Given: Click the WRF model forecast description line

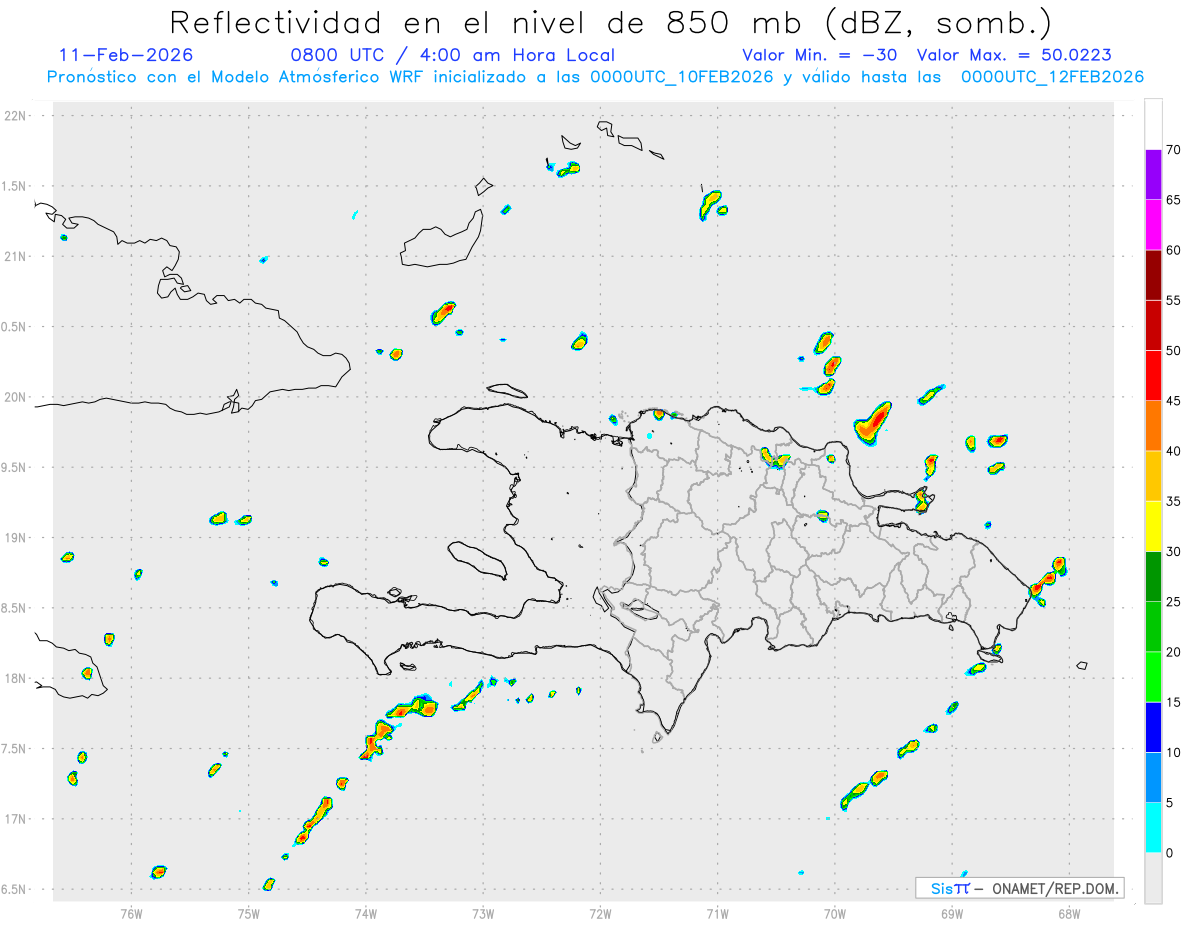Looking at the screenshot, I should pyautogui.click(x=595, y=77).
